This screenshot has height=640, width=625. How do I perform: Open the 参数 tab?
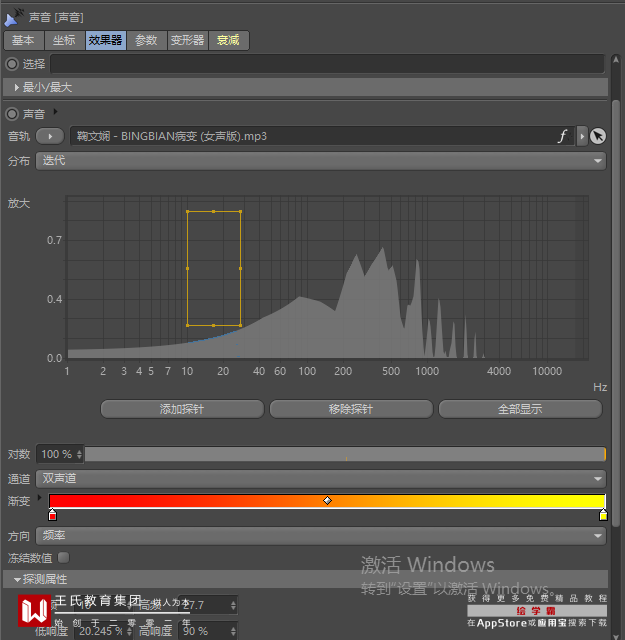click(x=147, y=40)
